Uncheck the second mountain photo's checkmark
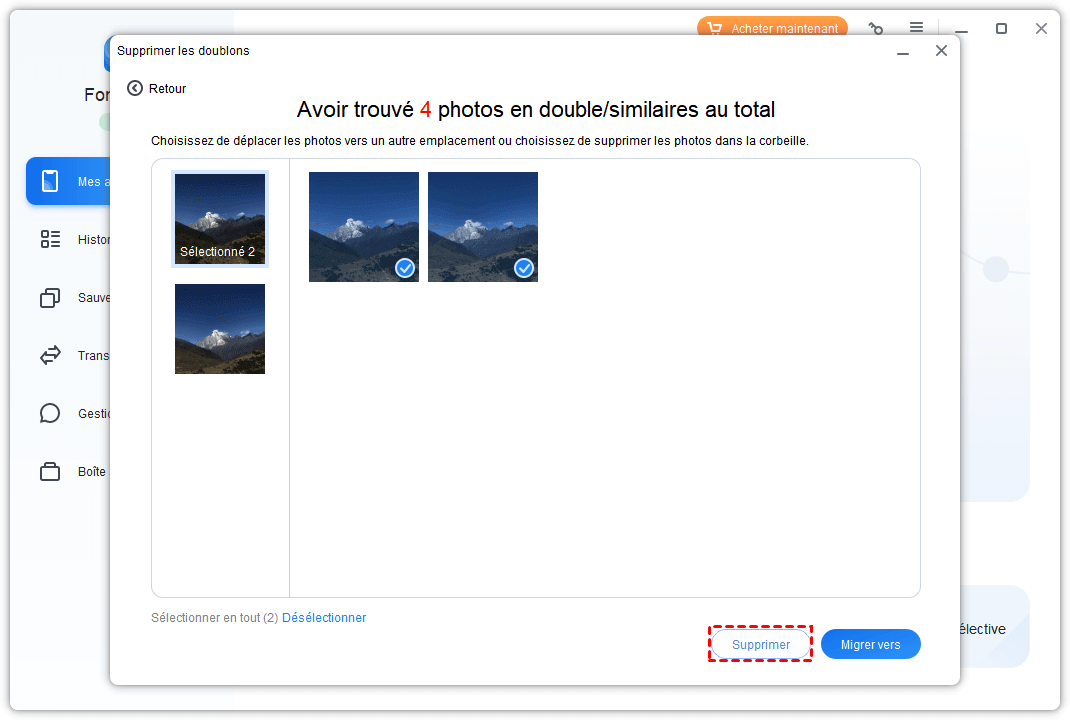The width and height of the screenshot is (1070, 720). pyautogui.click(x=524, y=268)
